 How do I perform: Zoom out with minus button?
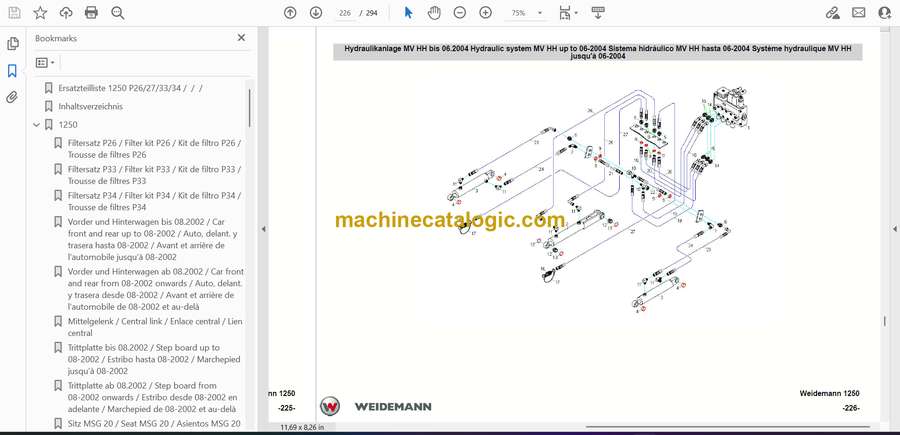pos(460,13)
